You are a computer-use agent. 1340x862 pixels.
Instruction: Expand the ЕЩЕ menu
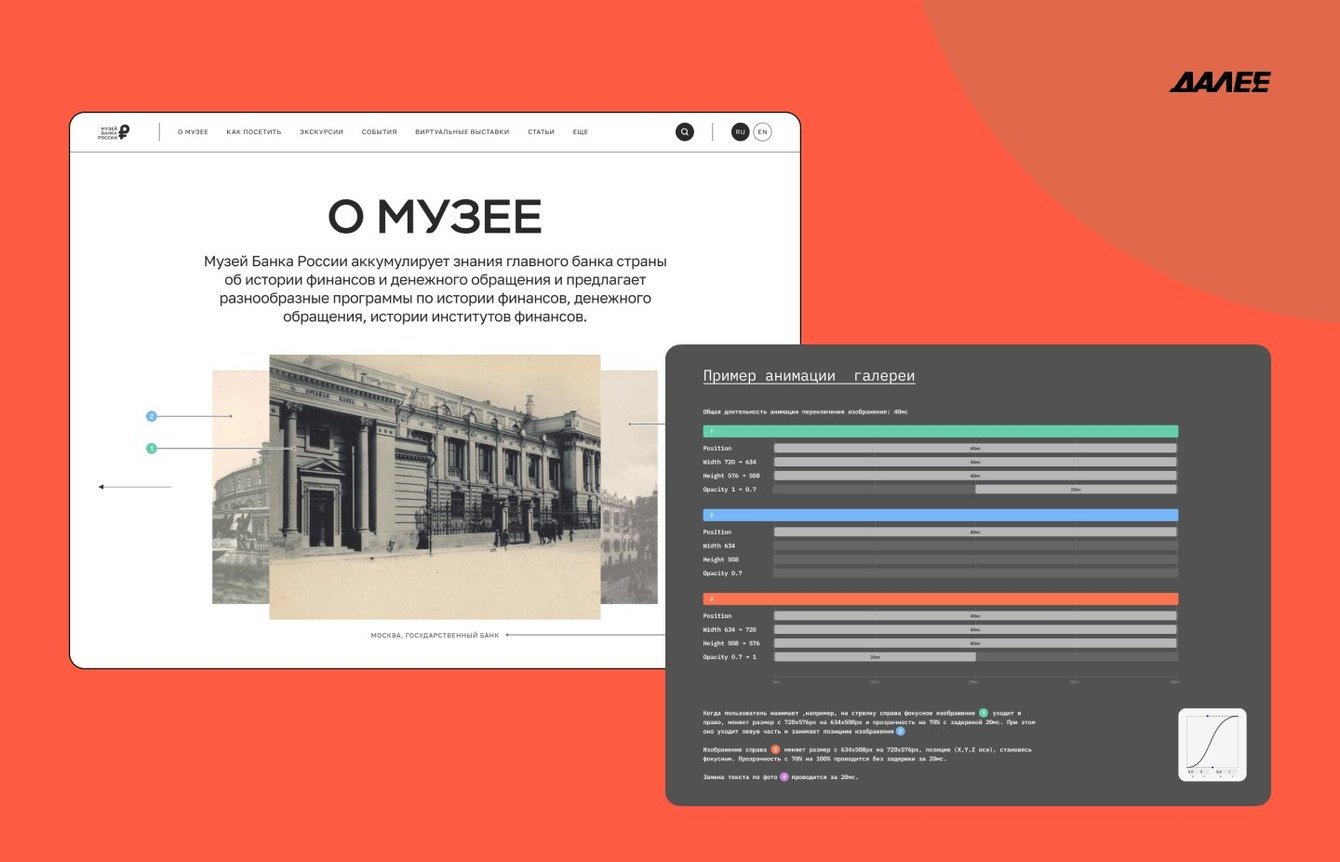tap(580, 132)
